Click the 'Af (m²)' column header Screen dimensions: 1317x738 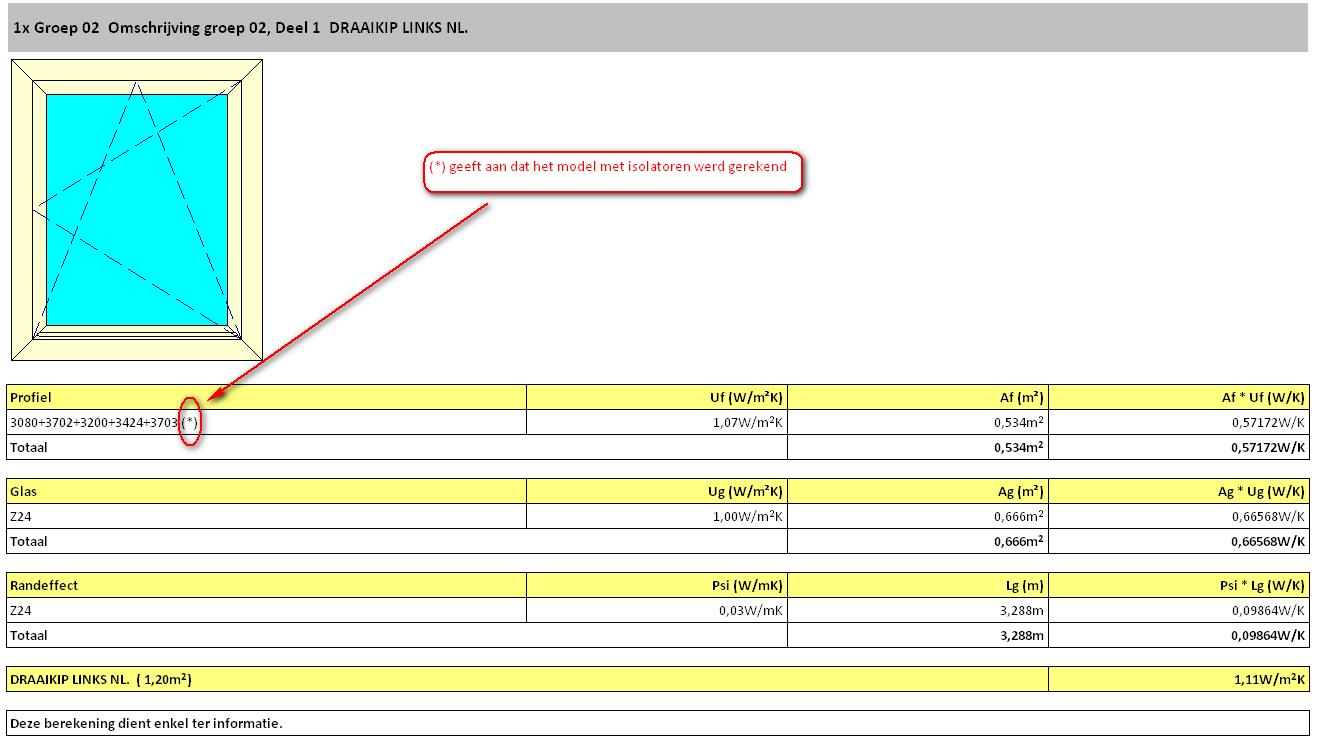pyautogui.click(x=918, y=397)
